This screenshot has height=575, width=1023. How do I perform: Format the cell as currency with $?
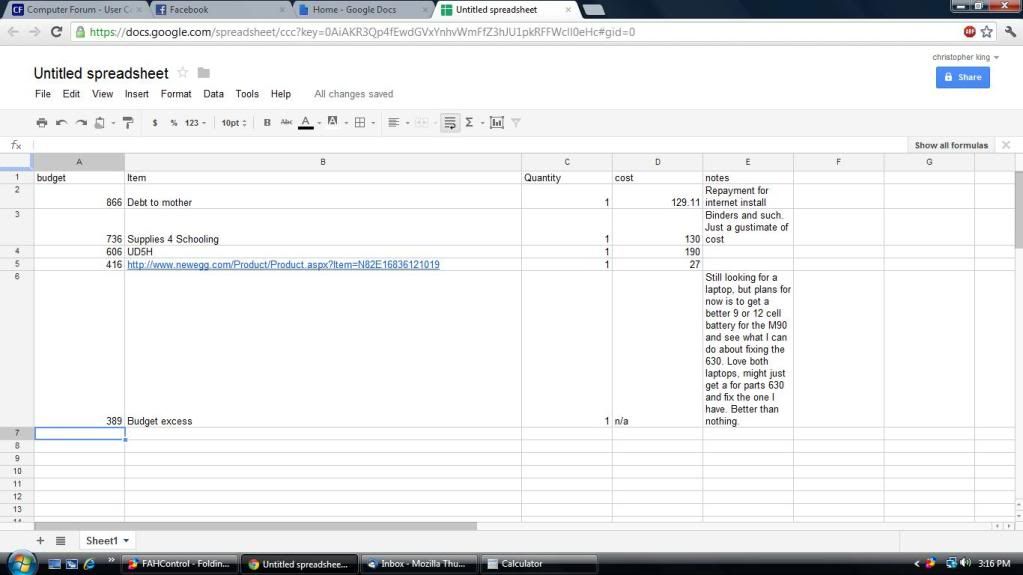[155, 123]
